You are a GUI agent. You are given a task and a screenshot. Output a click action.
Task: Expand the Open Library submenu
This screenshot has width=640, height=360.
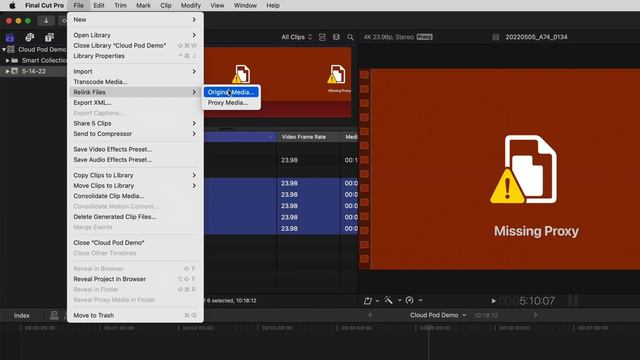(x=135, y=35)
